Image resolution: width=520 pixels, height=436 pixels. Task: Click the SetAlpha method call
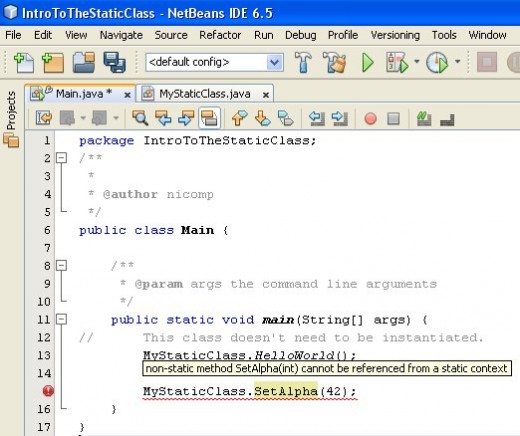pos(286,391)
